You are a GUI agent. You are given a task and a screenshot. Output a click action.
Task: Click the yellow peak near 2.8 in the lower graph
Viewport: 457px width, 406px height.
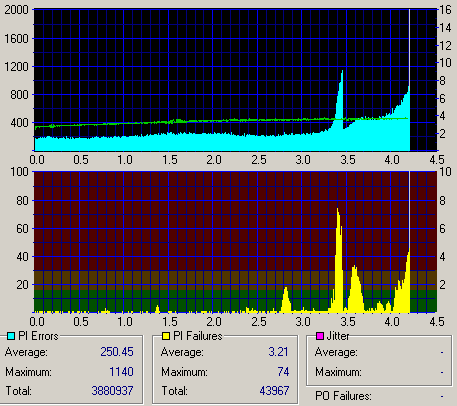[x=286, y=299]
